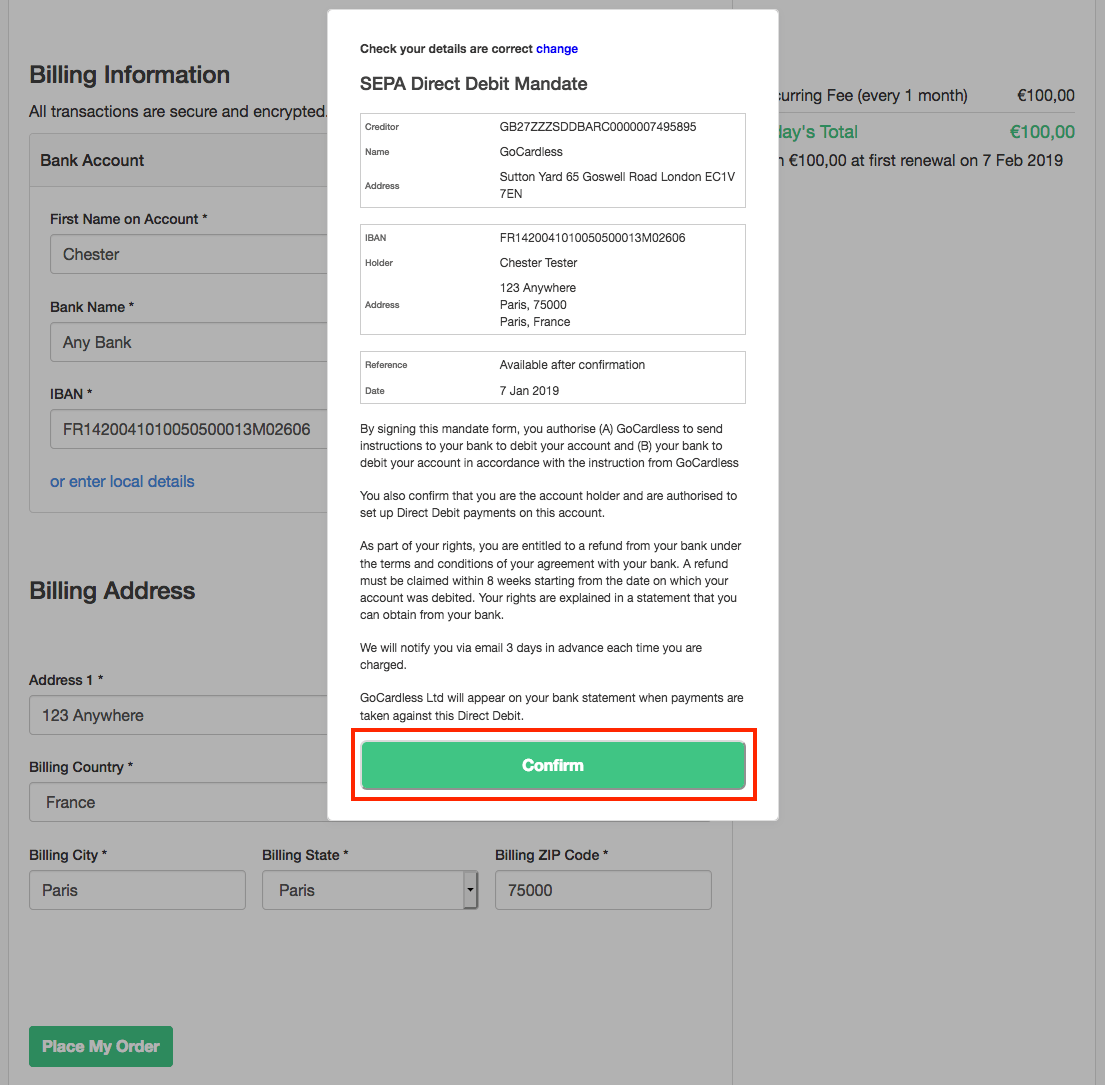
Task: Open the Billing Country dropdown showing France
Action: (180, 802)
